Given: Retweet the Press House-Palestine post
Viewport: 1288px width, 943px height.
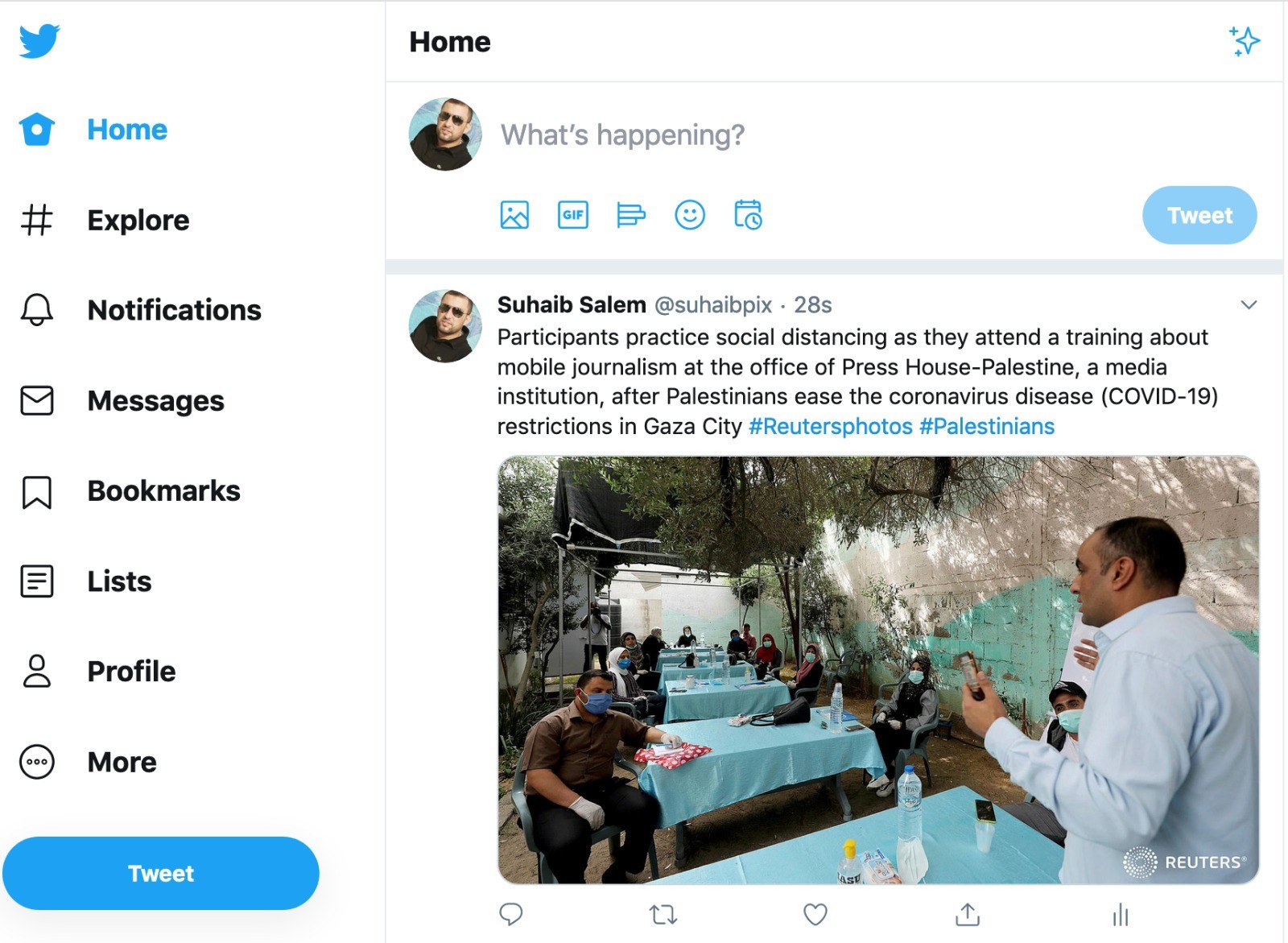Looking at the screenshot, I should 663,914.
